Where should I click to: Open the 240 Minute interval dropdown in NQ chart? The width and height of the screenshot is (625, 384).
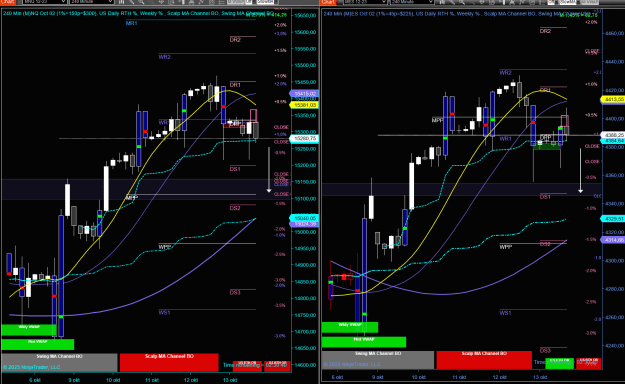[x=92, y=2]
